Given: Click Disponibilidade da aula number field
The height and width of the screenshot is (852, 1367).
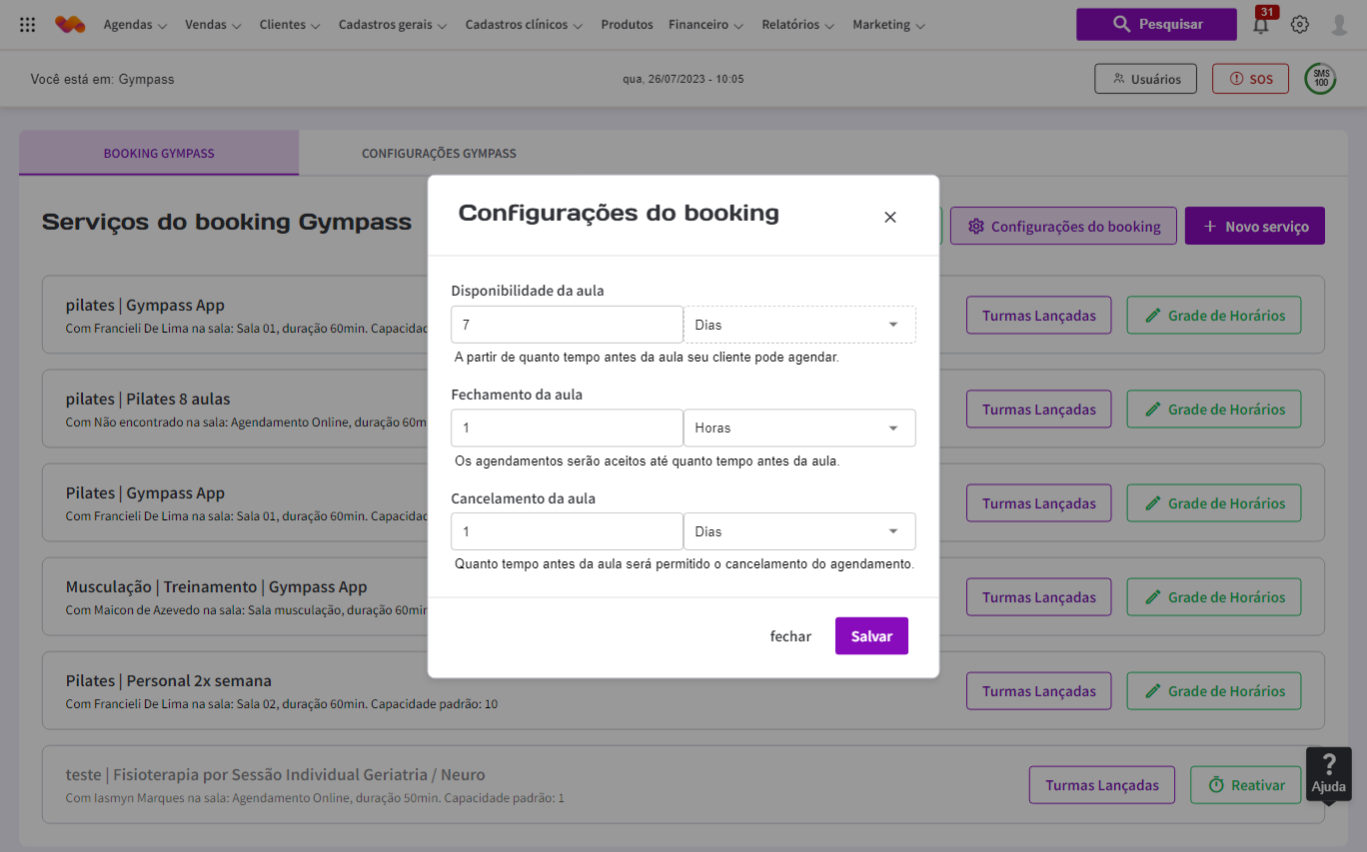Looking at the screenshot, I should point(567,325).
